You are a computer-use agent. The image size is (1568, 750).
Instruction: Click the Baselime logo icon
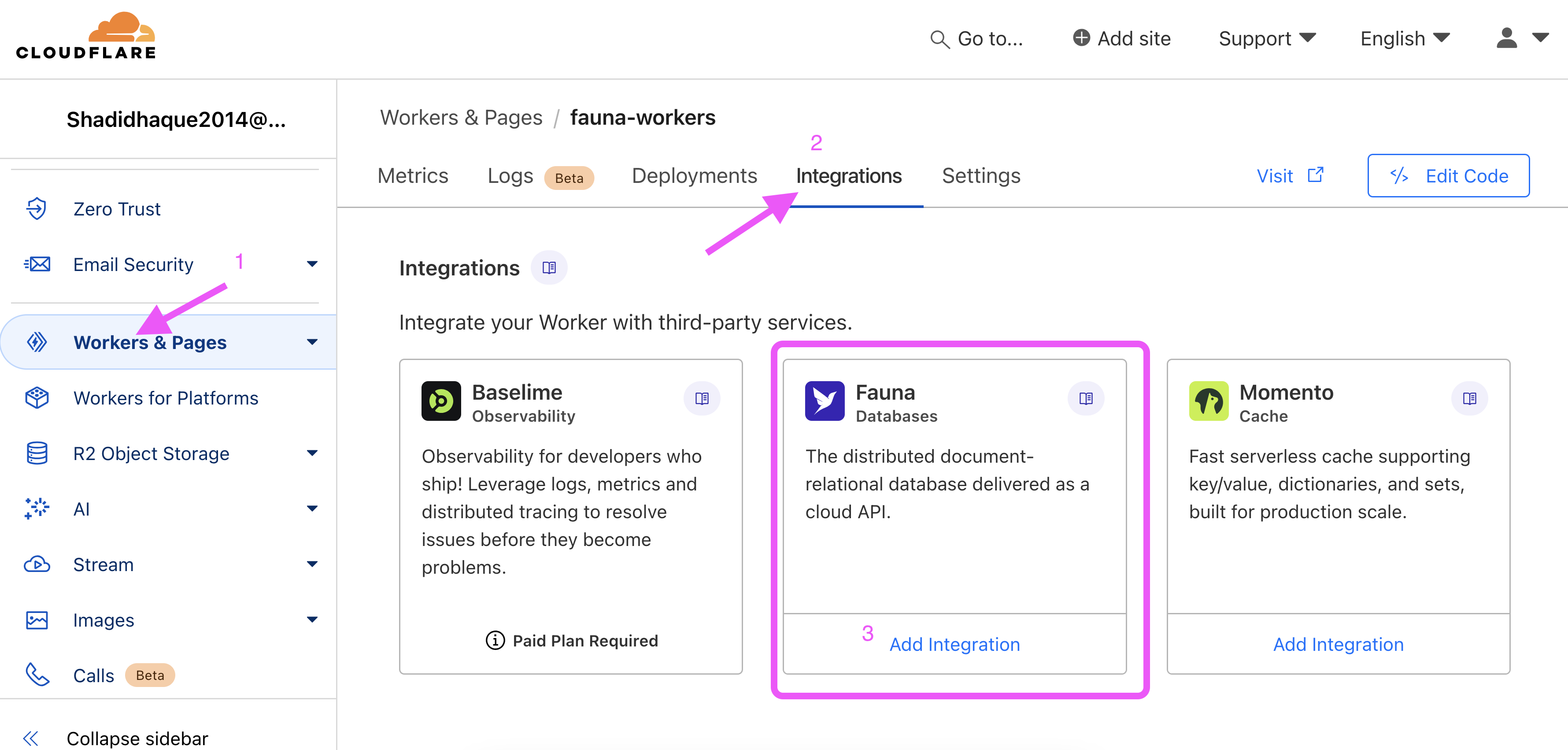[x=441, y=401]
